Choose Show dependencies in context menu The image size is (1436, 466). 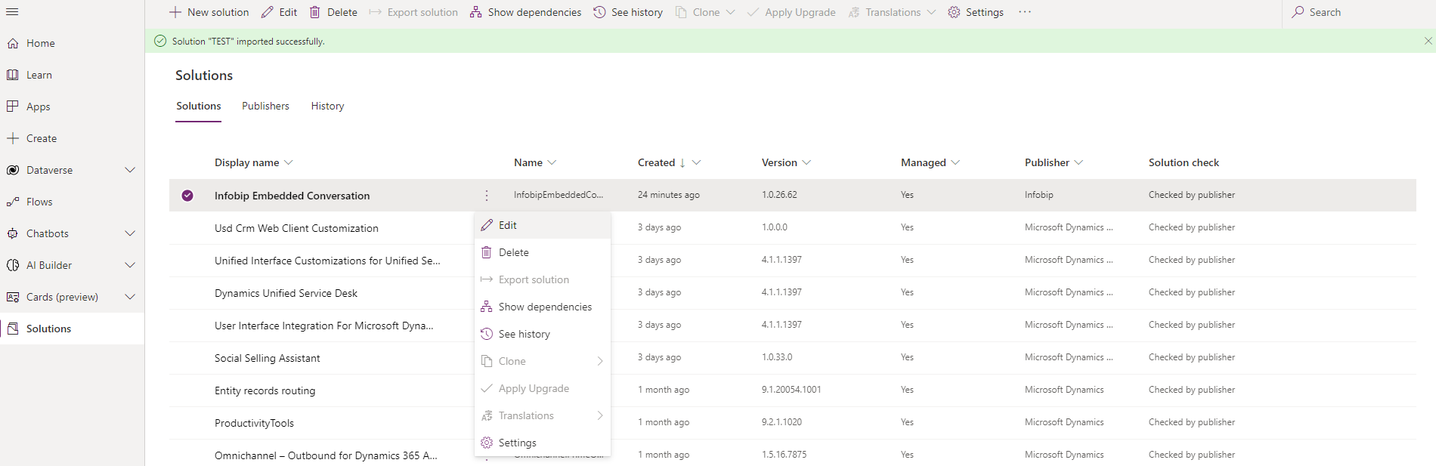[x=542, y=307]
